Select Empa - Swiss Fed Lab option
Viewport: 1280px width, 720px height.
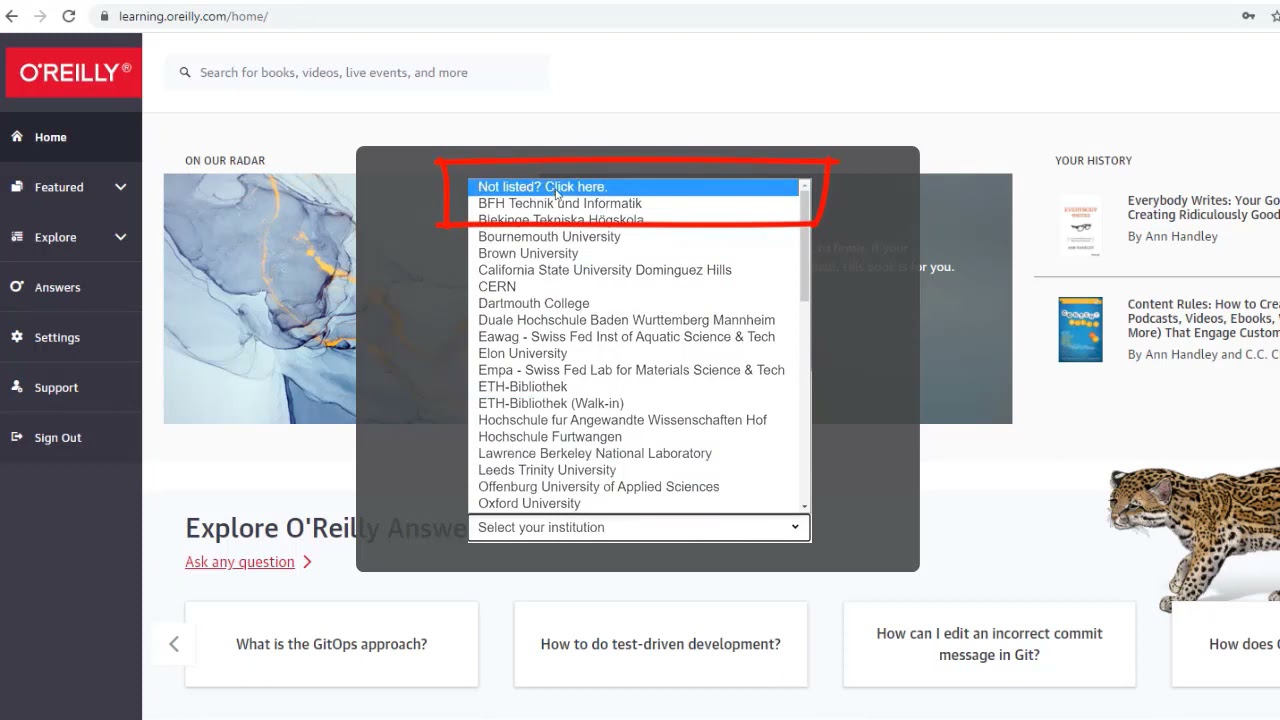[633, 370]
